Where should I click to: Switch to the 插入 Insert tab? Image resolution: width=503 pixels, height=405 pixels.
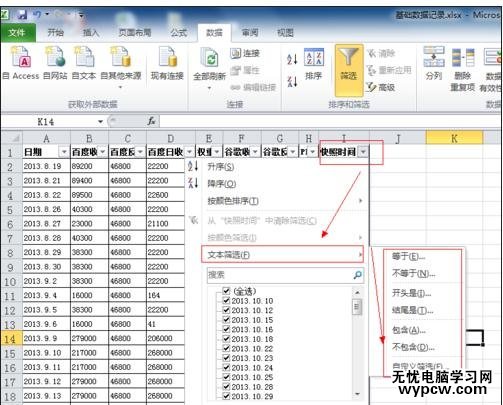(91, 33)
